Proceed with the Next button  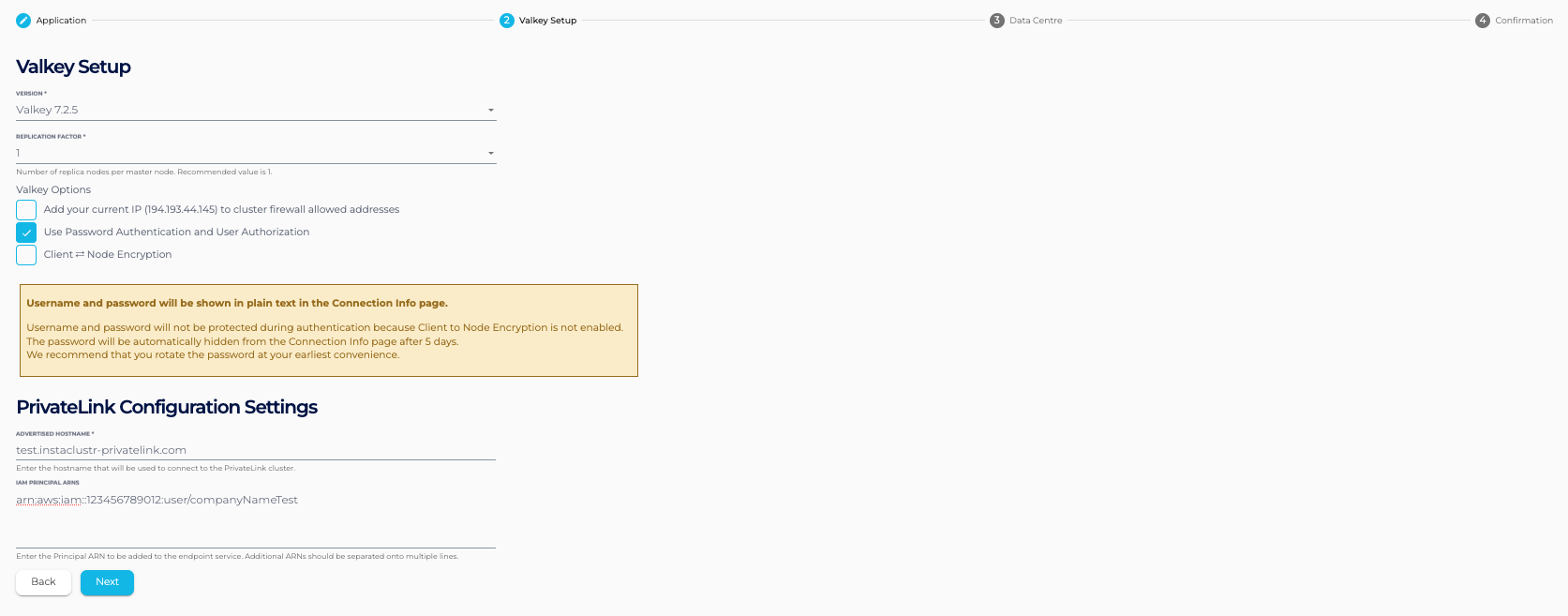[x=107, y=582]
